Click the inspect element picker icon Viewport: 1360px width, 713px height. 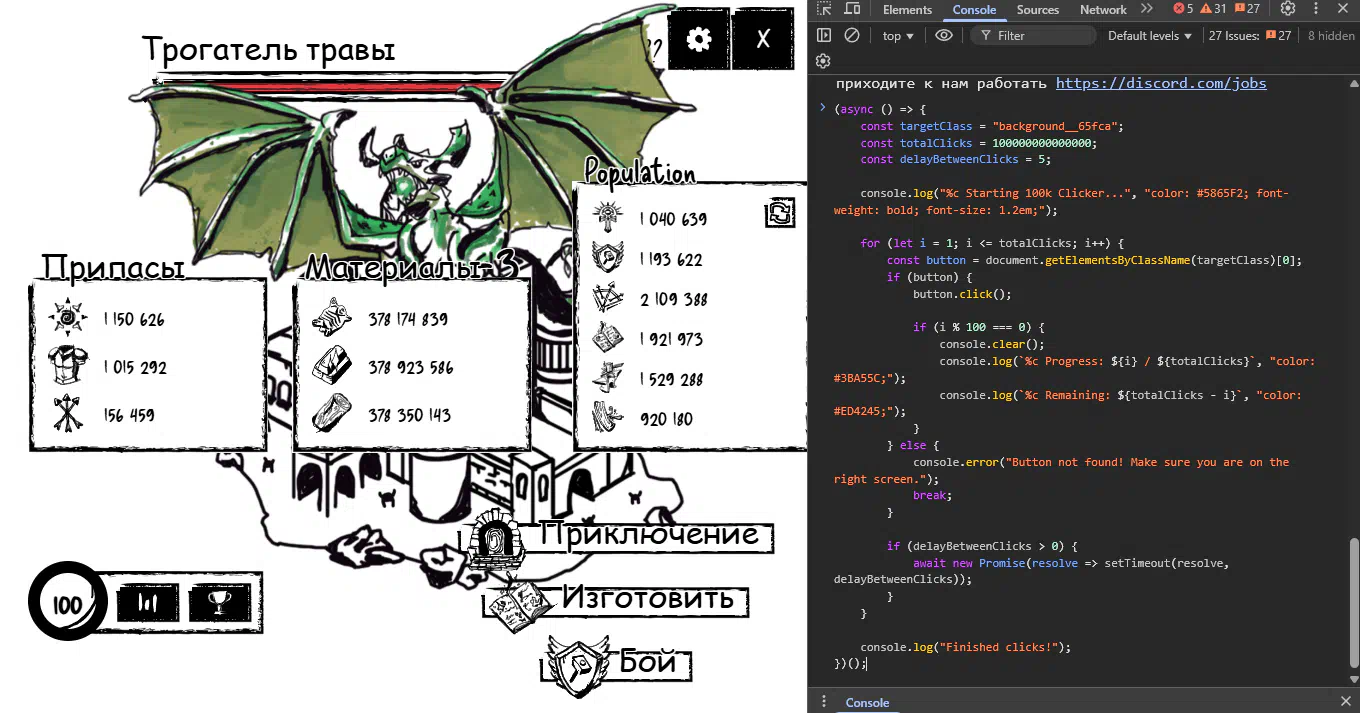click(823, 9)
